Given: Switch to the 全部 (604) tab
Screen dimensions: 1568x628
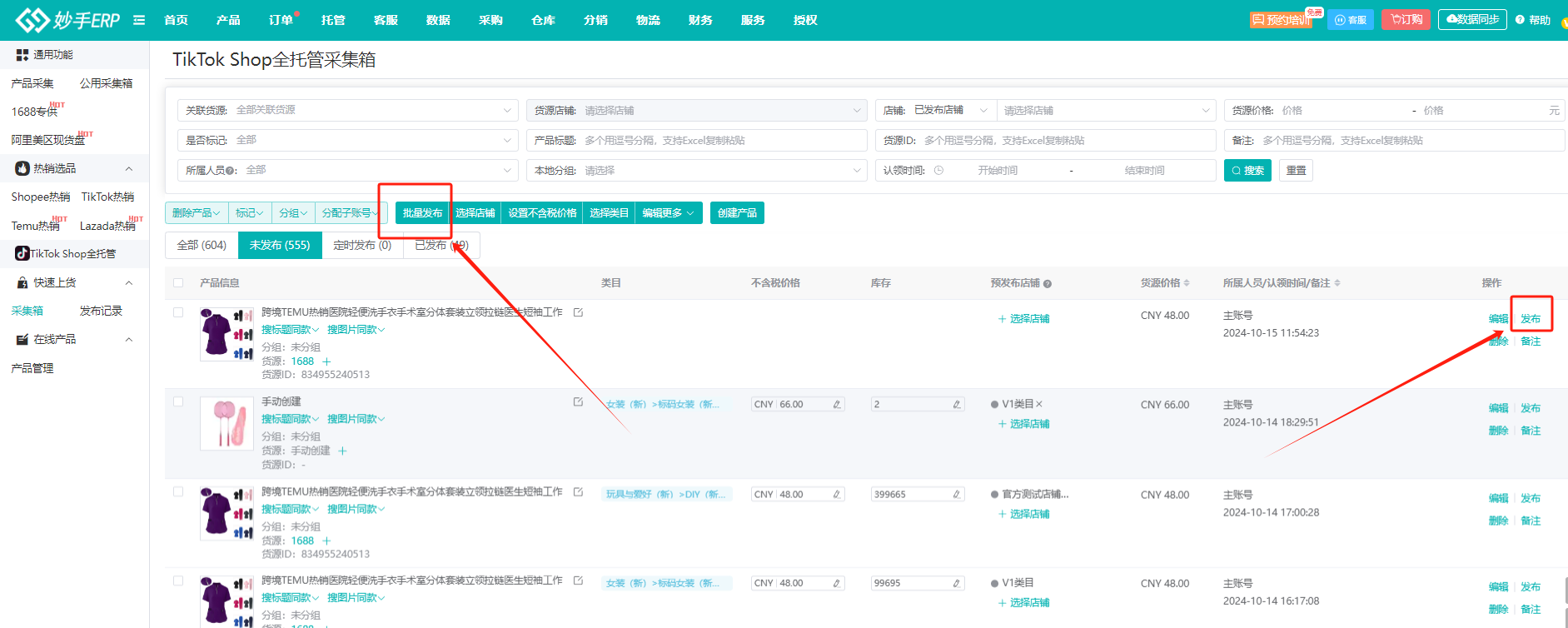Looking at the screenshot, I should coord(202,245).
